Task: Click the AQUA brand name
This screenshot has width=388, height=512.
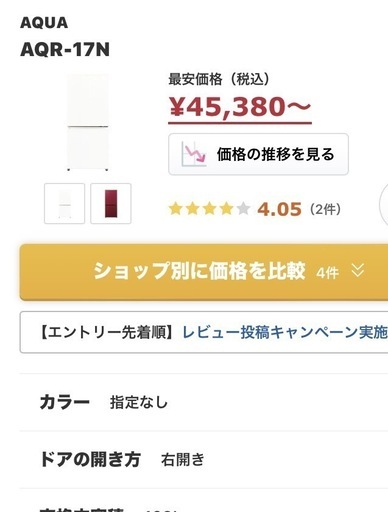Action: (44, 23)
